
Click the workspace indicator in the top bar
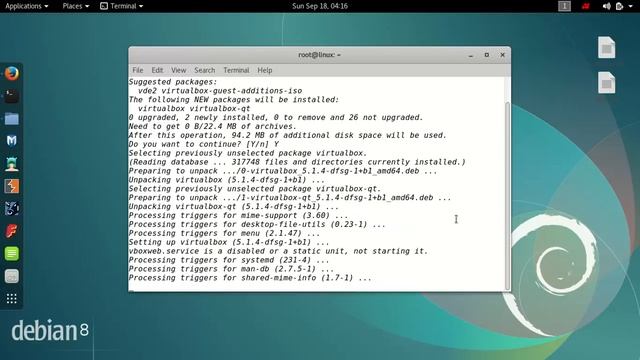pyautogui.click(x=564, y=6)
